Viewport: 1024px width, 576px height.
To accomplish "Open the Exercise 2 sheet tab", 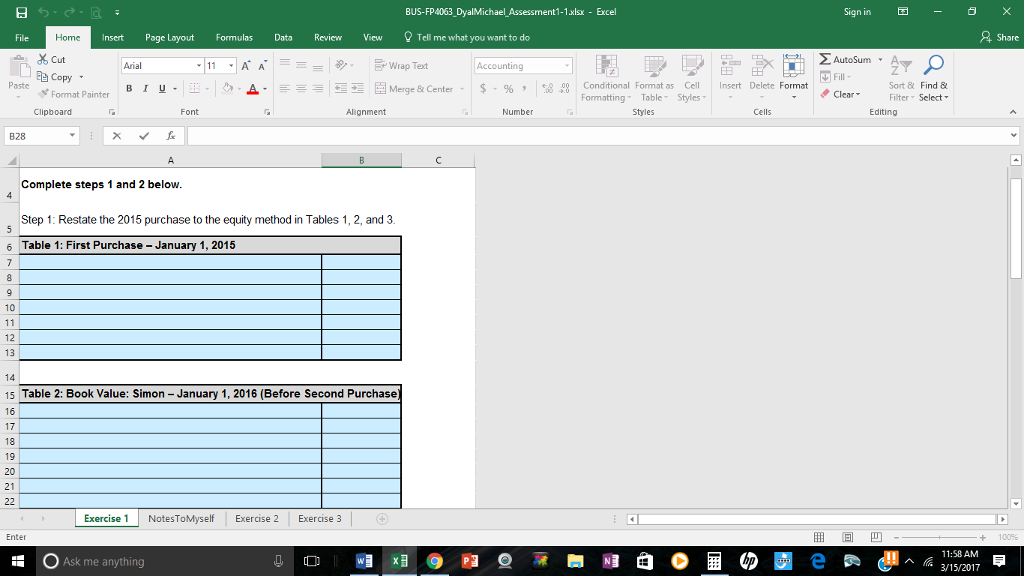I will click(257, 519).
